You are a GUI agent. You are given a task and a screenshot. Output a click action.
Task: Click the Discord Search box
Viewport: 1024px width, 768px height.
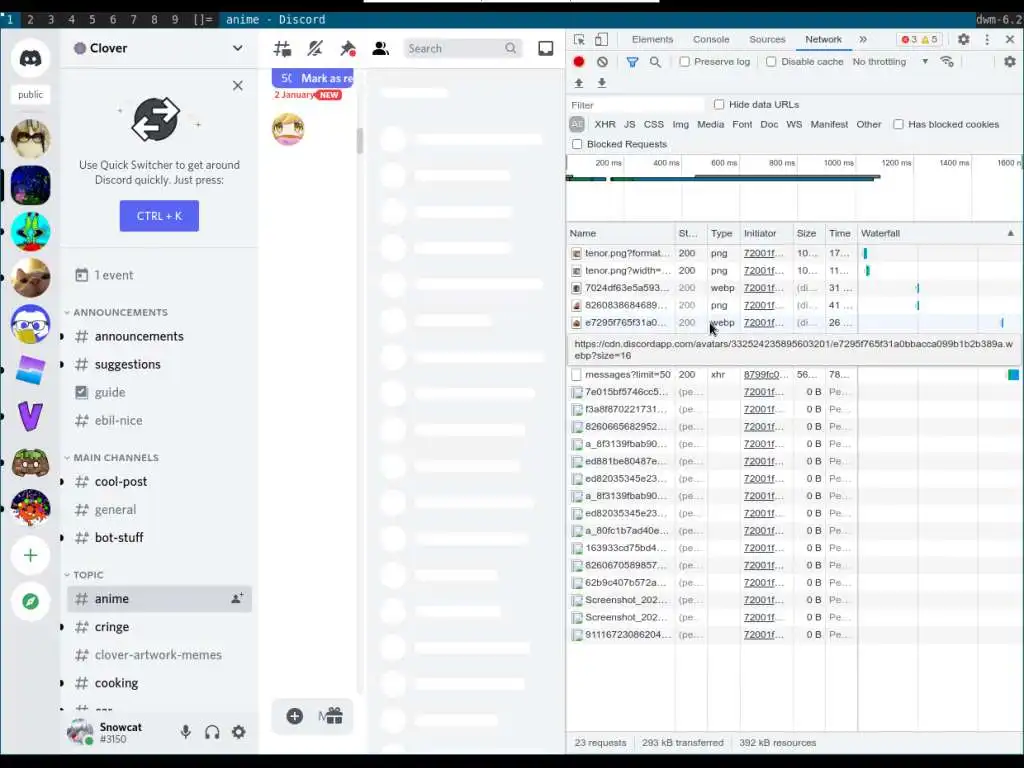(x=462, y=48)
